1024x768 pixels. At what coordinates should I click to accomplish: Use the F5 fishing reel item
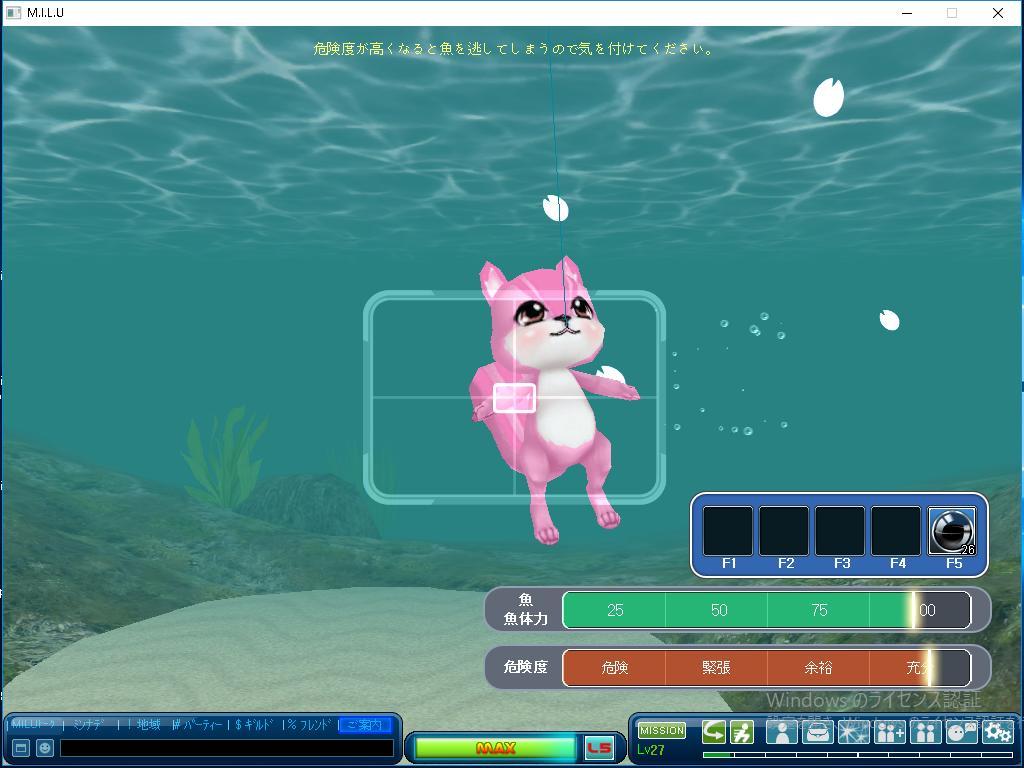click(952, 531)
